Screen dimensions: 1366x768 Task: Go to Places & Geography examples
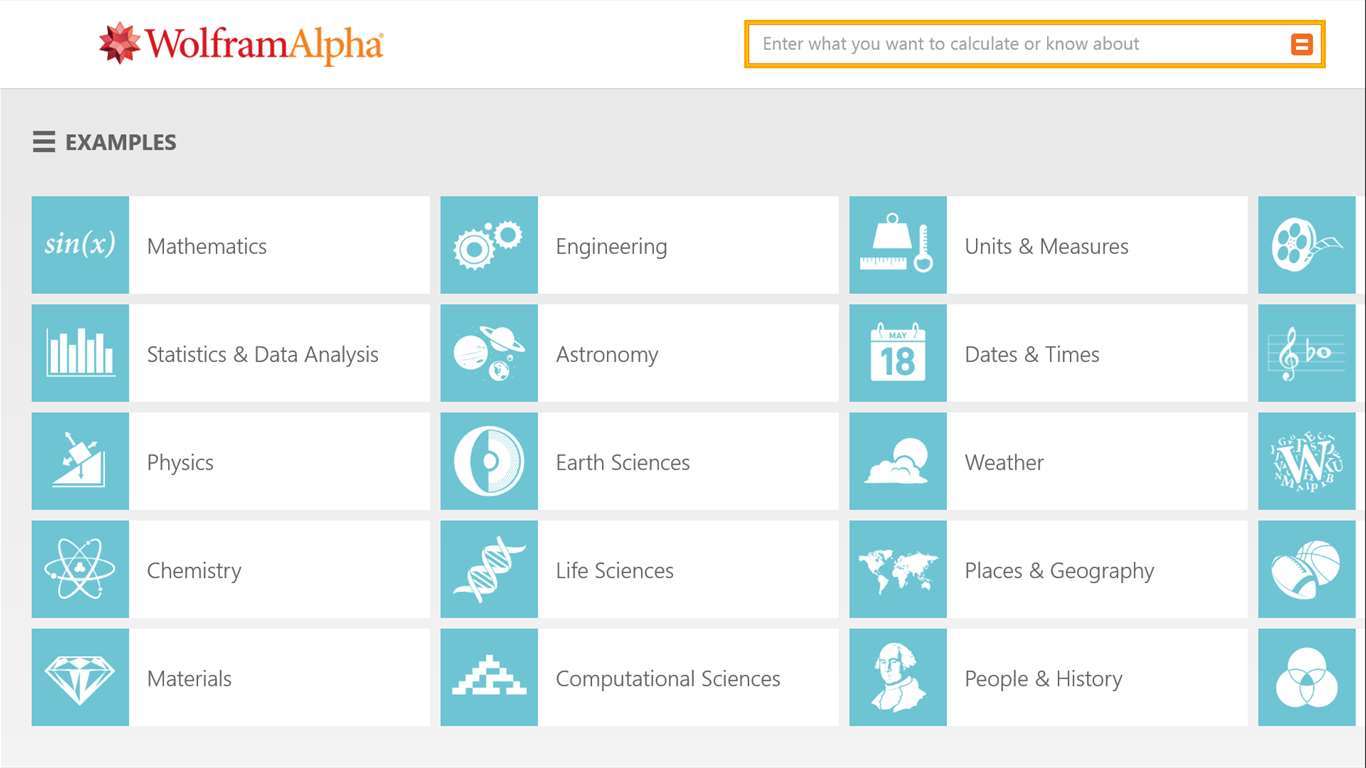click(1059, 570)
